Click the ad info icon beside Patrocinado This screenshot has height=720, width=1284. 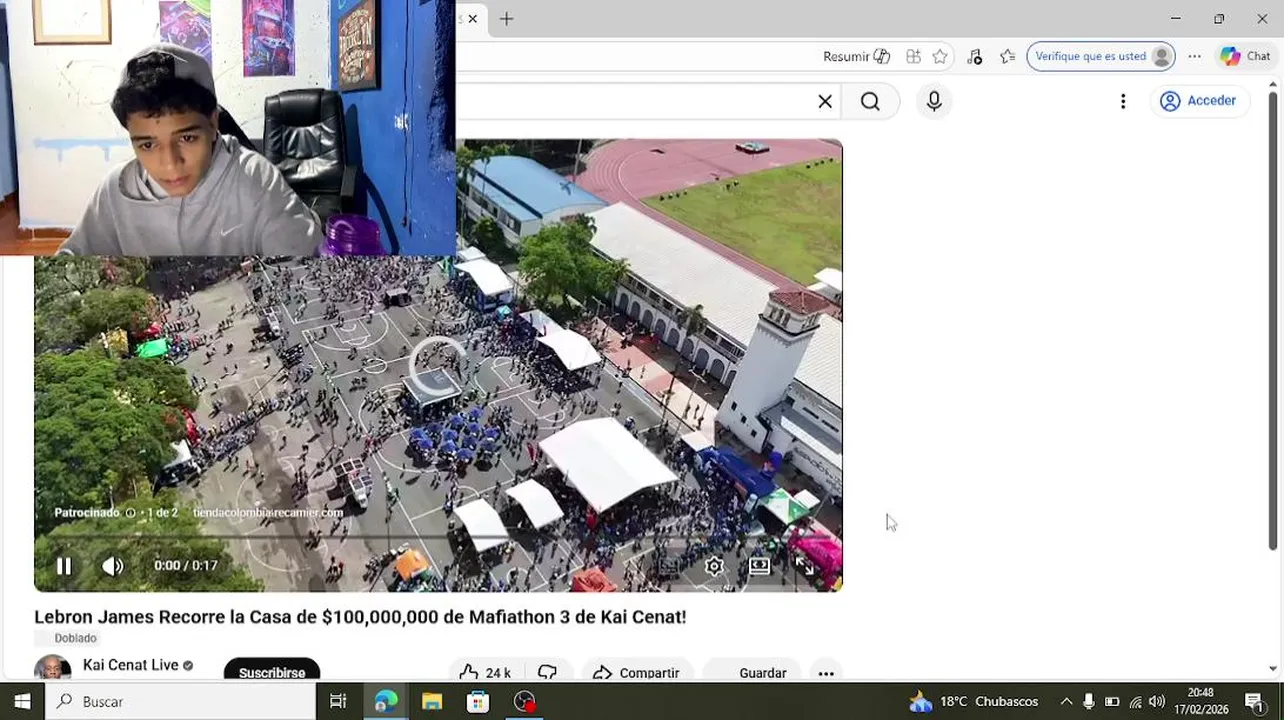pyautogui.click(x=130, y=512)
